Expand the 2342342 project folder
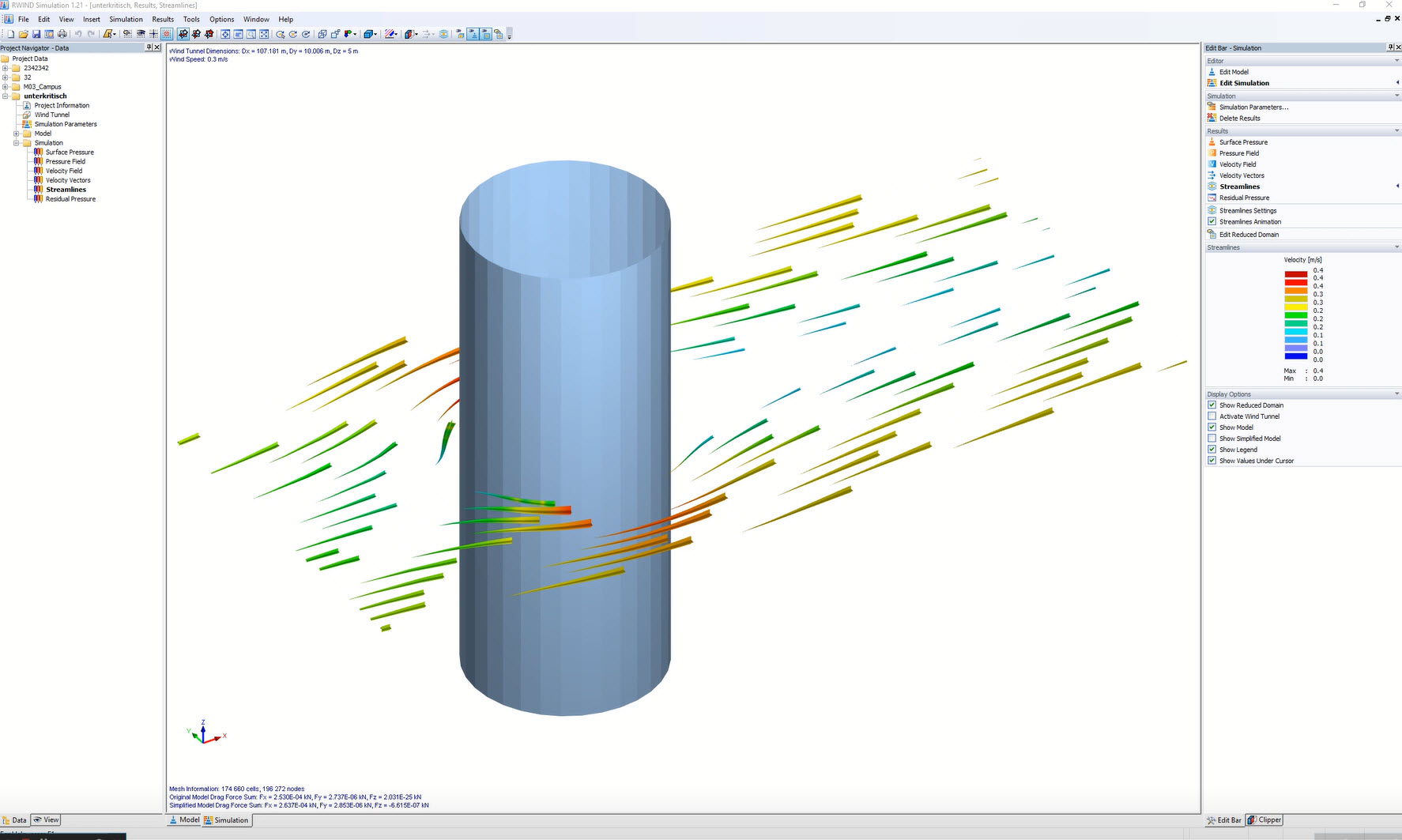The height and width of the screenshot is (840, 1402). coord(6,68)
